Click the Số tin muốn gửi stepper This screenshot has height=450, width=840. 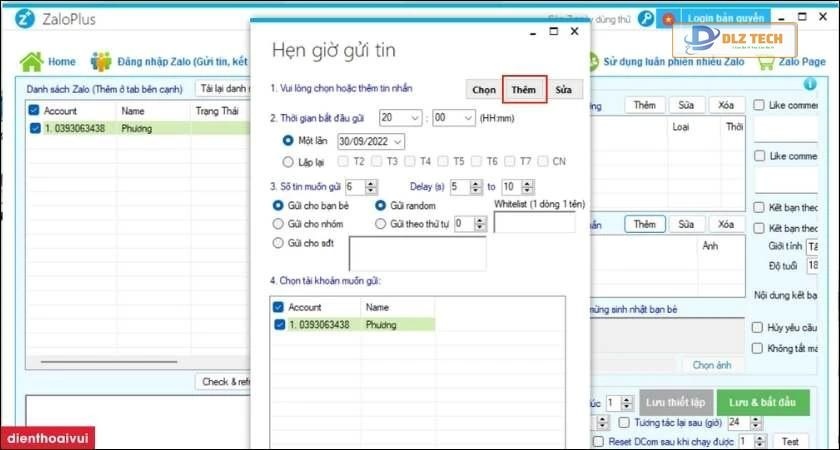tap(370, 187)
